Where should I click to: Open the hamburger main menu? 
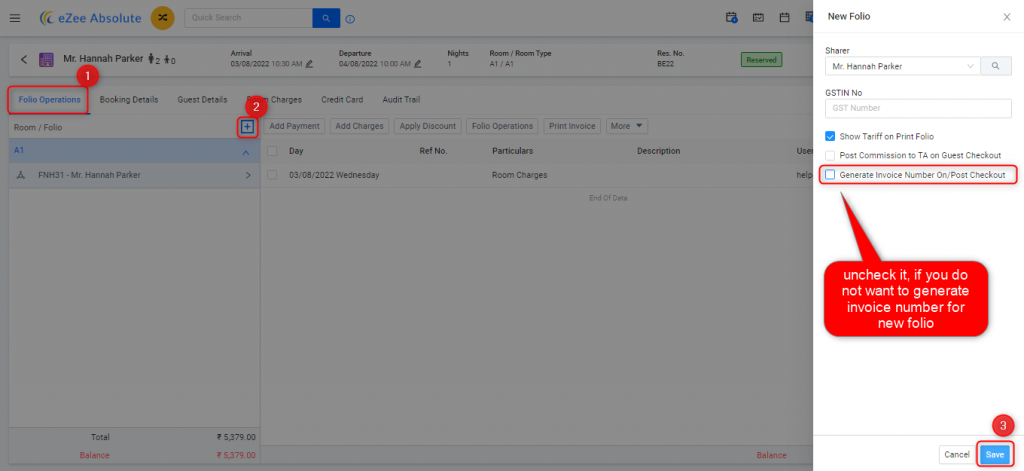pos(15,18)
